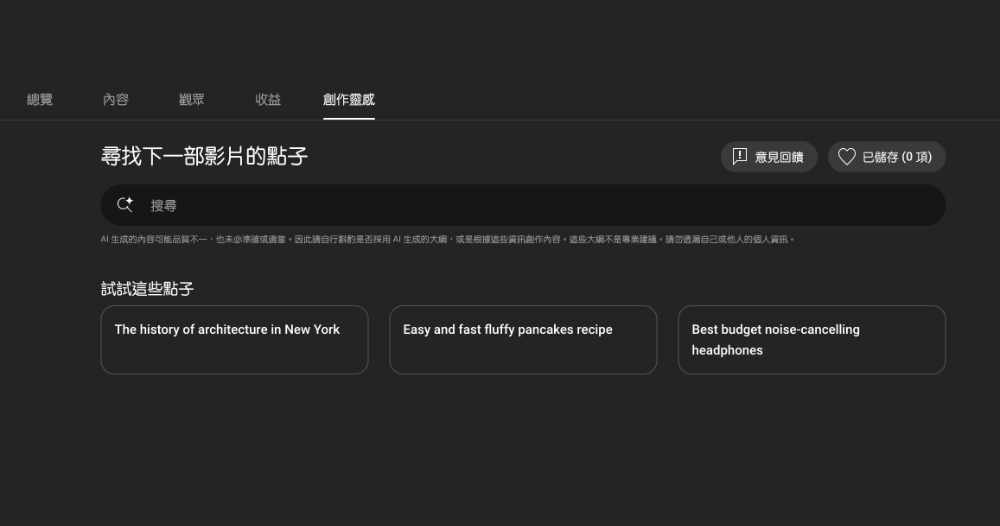
Task: Click the heart icon for saved ideas
Action: coord(847,157)
